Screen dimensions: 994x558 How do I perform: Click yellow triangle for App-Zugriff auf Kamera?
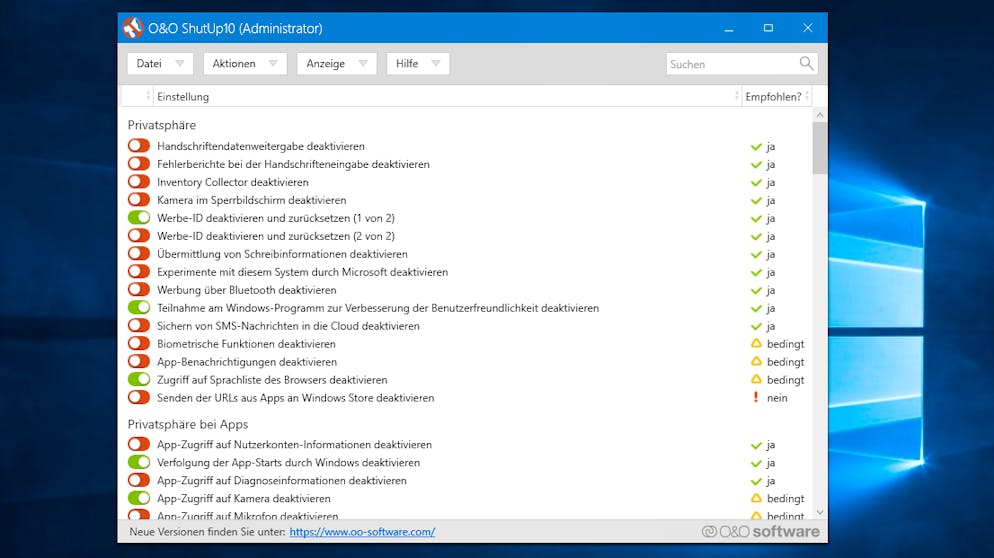[x=756, y=498]
